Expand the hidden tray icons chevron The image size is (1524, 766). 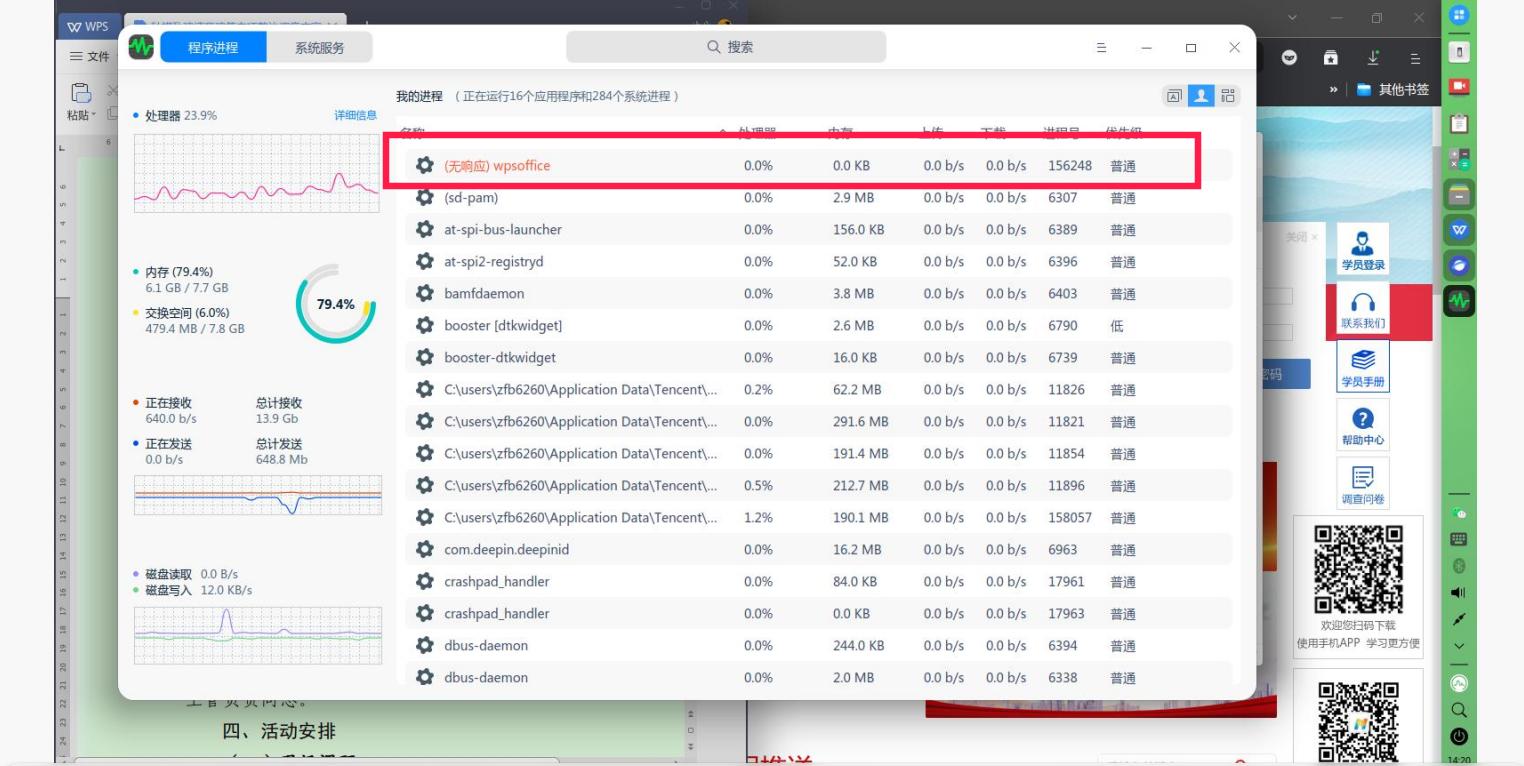coord(1458,646)
